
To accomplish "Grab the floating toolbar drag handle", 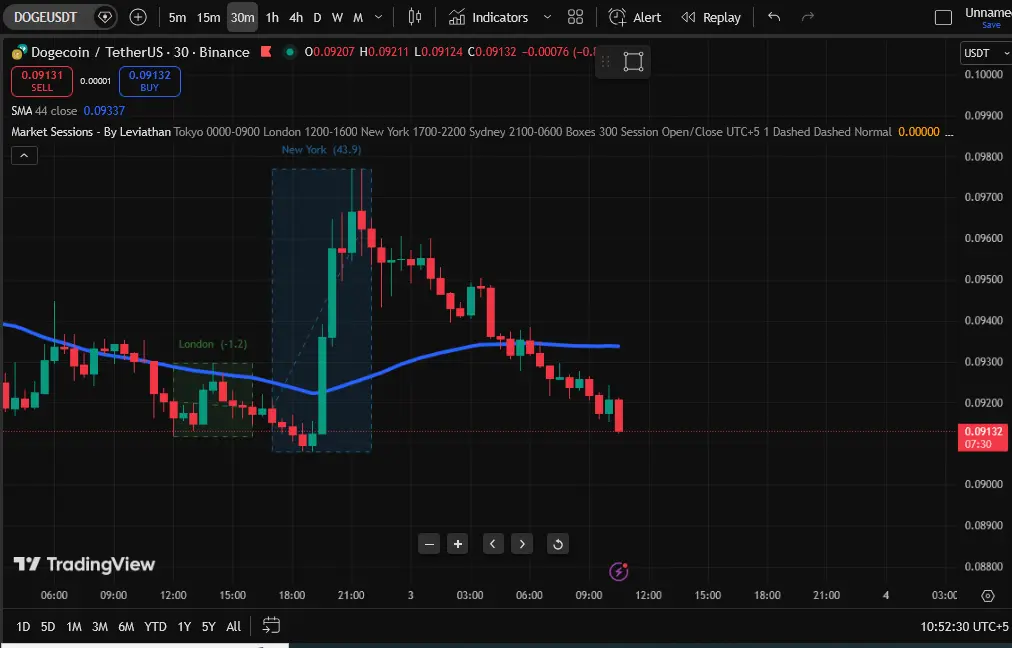I will click(605, 62).
